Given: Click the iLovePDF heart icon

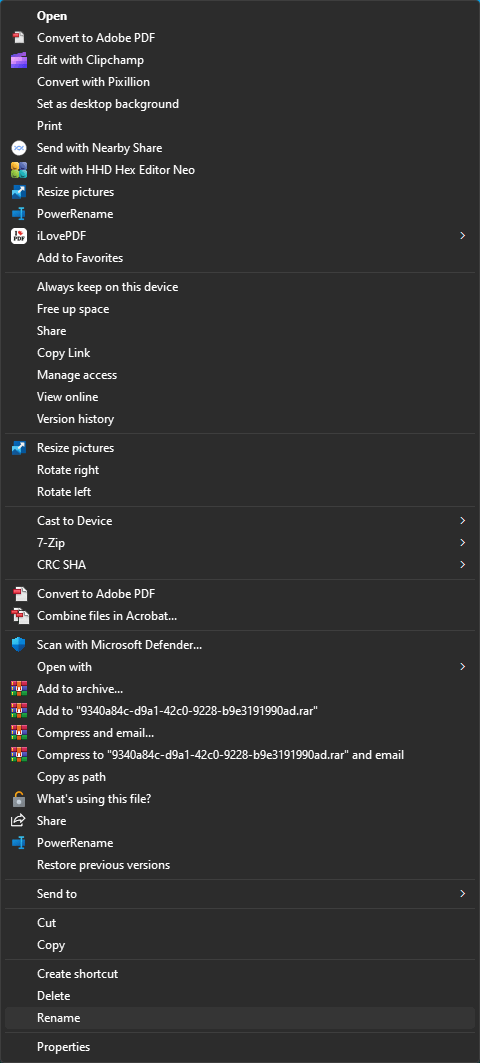Looking at the screenshot, I should pyautogui.click(x=19, y=236).
